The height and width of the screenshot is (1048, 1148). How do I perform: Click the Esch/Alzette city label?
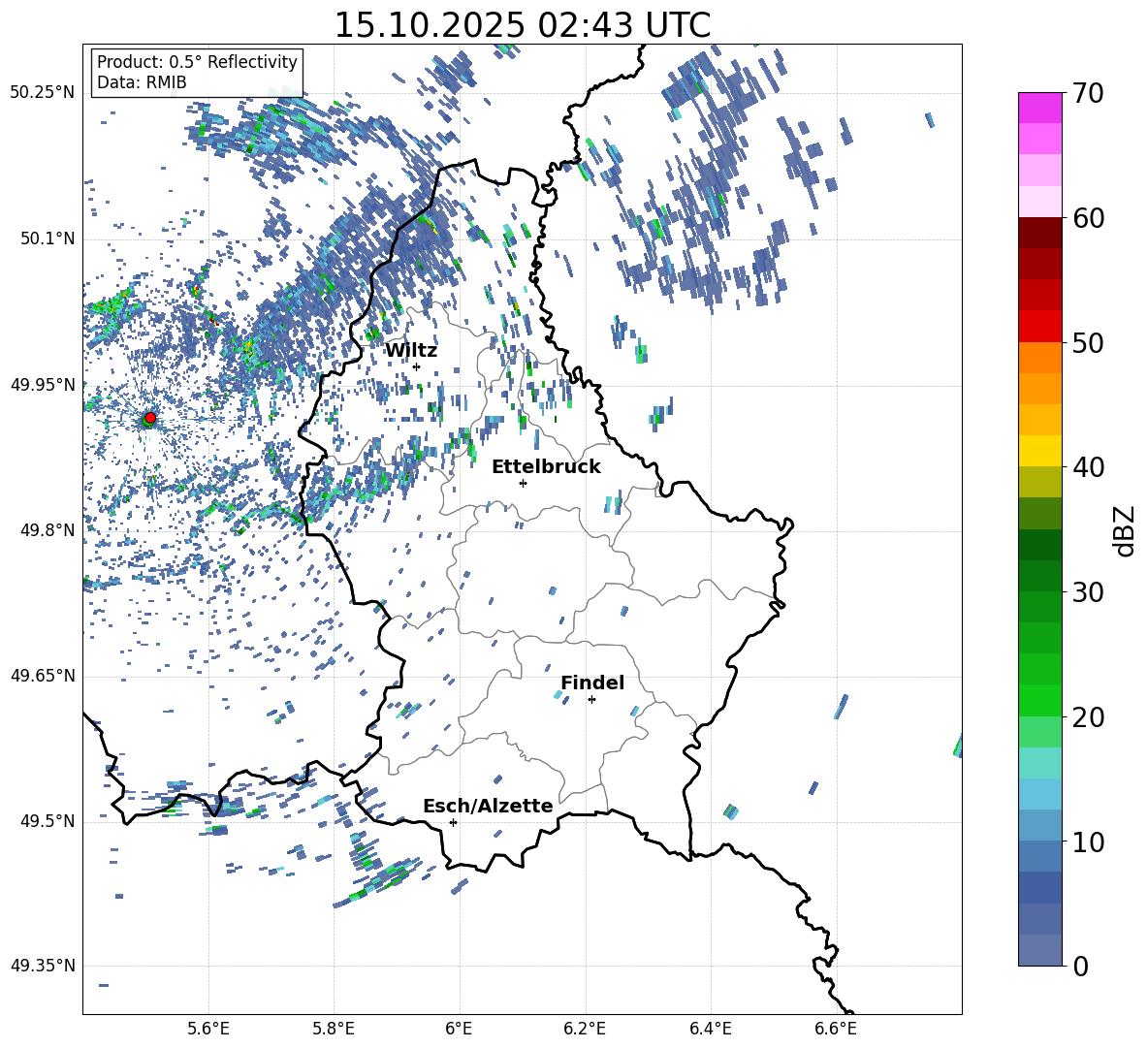point(488,807)
